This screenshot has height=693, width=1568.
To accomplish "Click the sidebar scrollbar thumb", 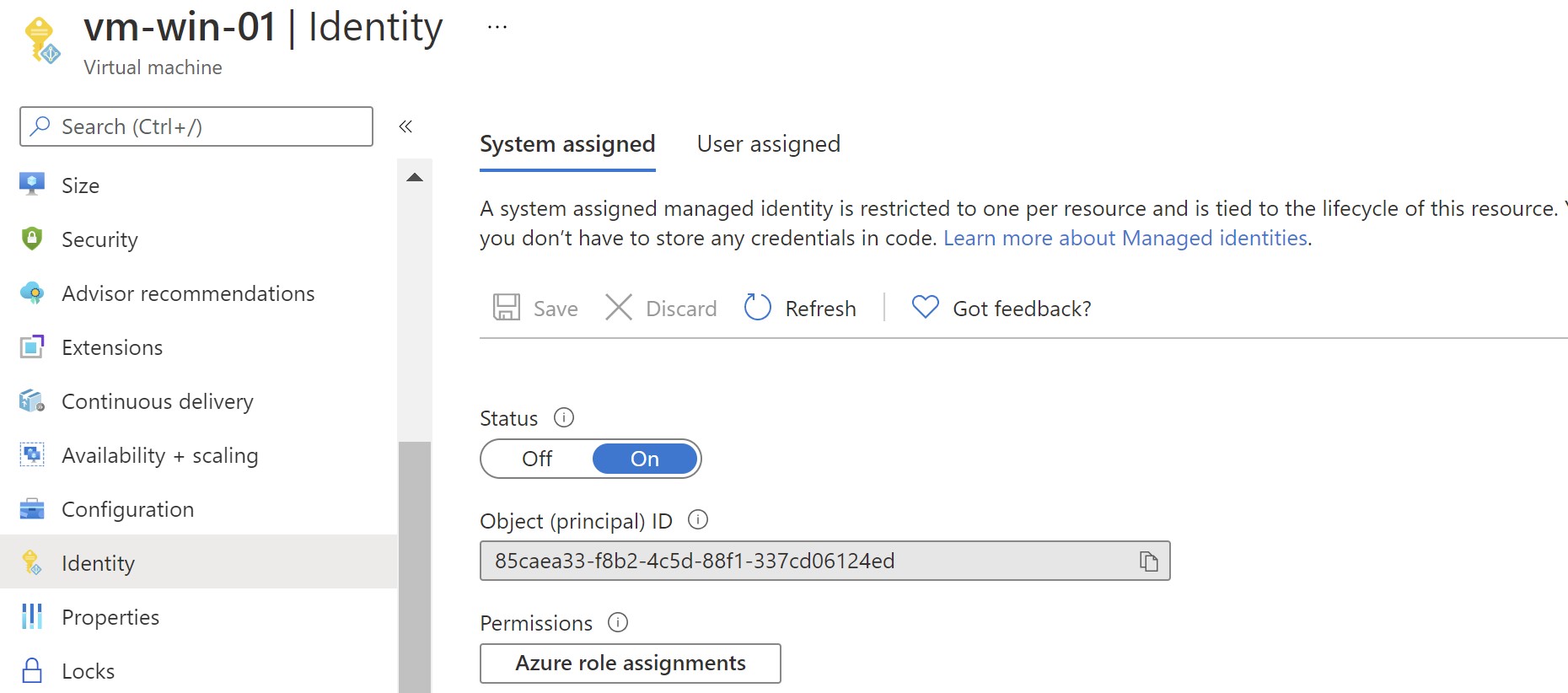I will pos(415,567).
